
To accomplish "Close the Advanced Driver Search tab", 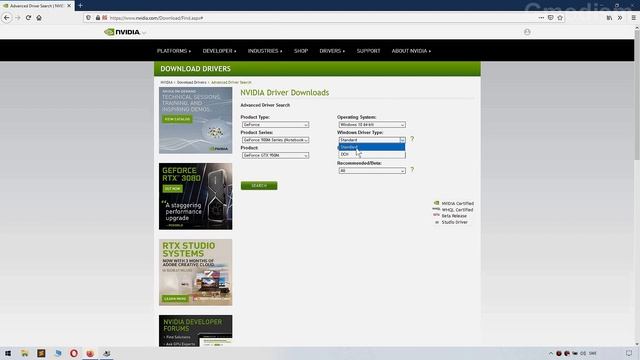I will click(x=69, y=6).
